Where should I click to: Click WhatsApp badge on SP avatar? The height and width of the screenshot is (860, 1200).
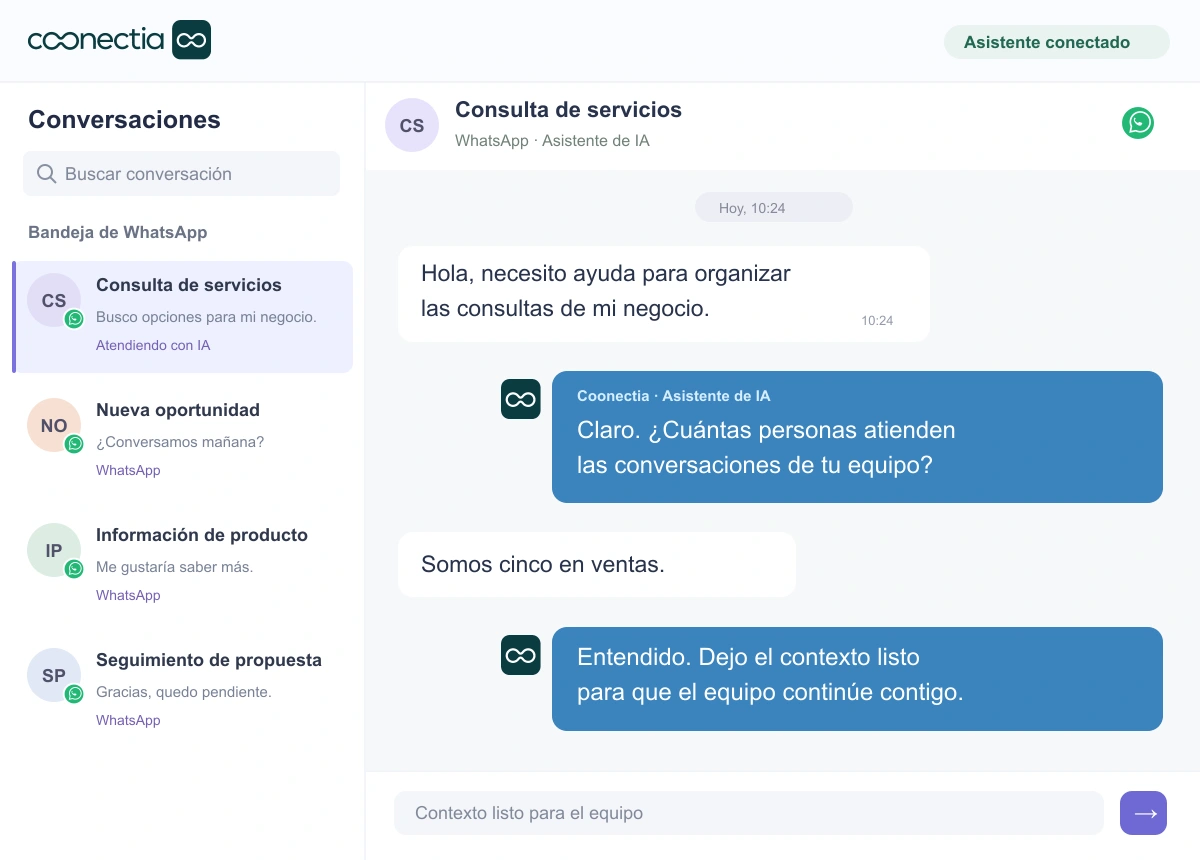74,694
